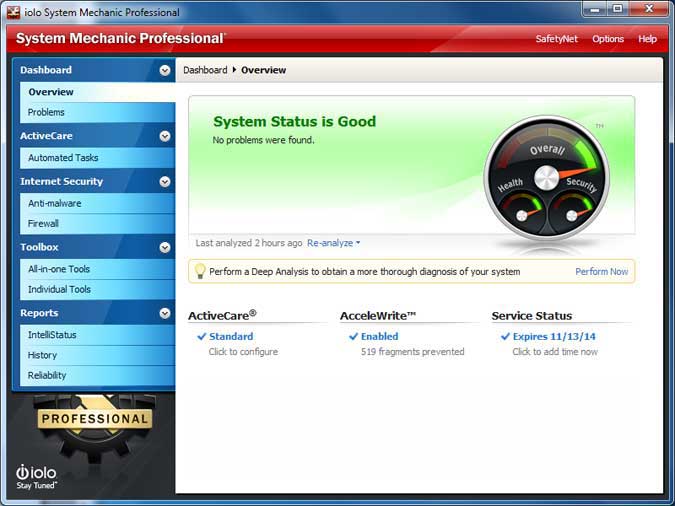The image size is (675, 506).
Task: Open the Options menu
Action: click(608, 39)
